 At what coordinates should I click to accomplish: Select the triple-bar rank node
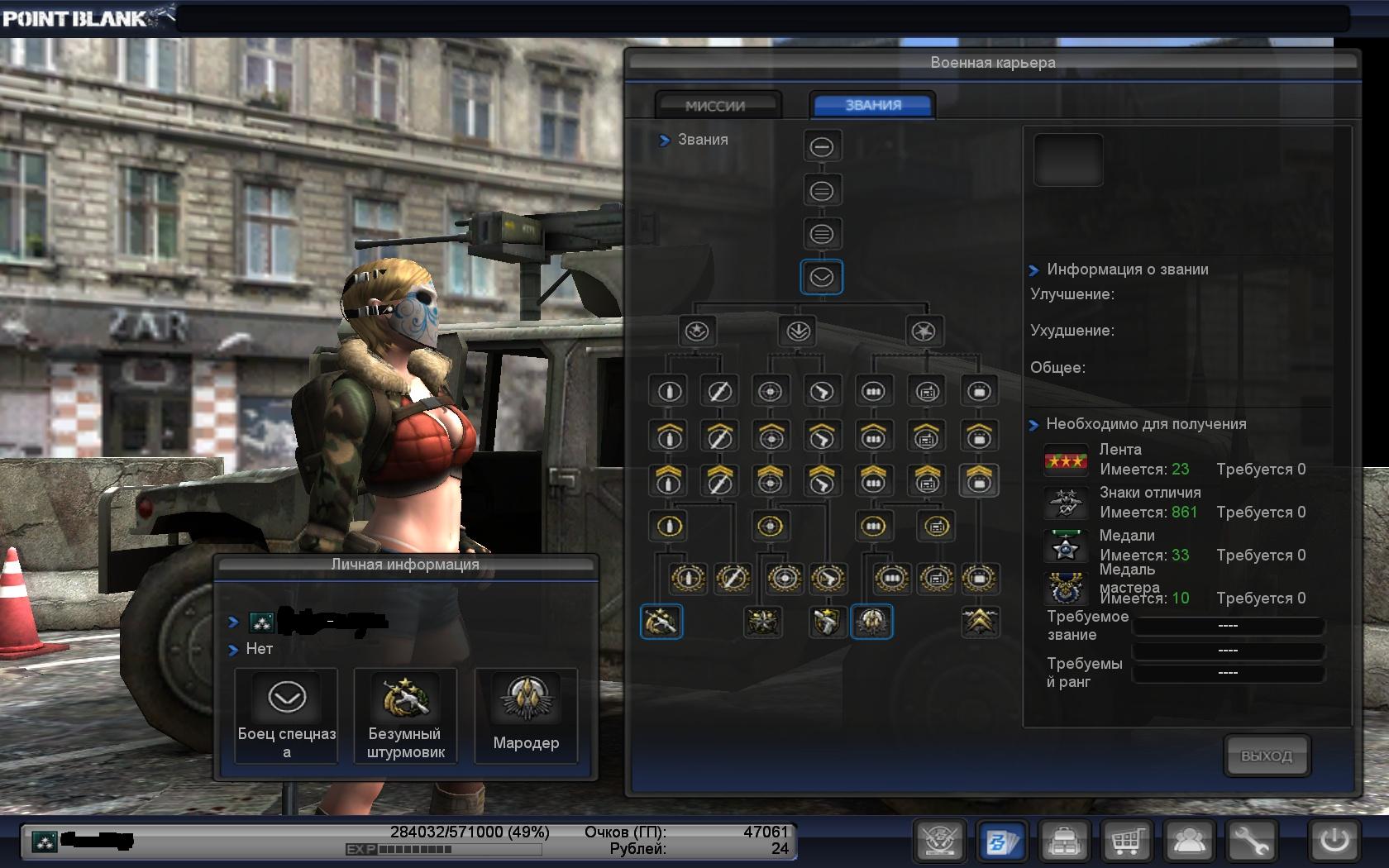pos(821,234)
